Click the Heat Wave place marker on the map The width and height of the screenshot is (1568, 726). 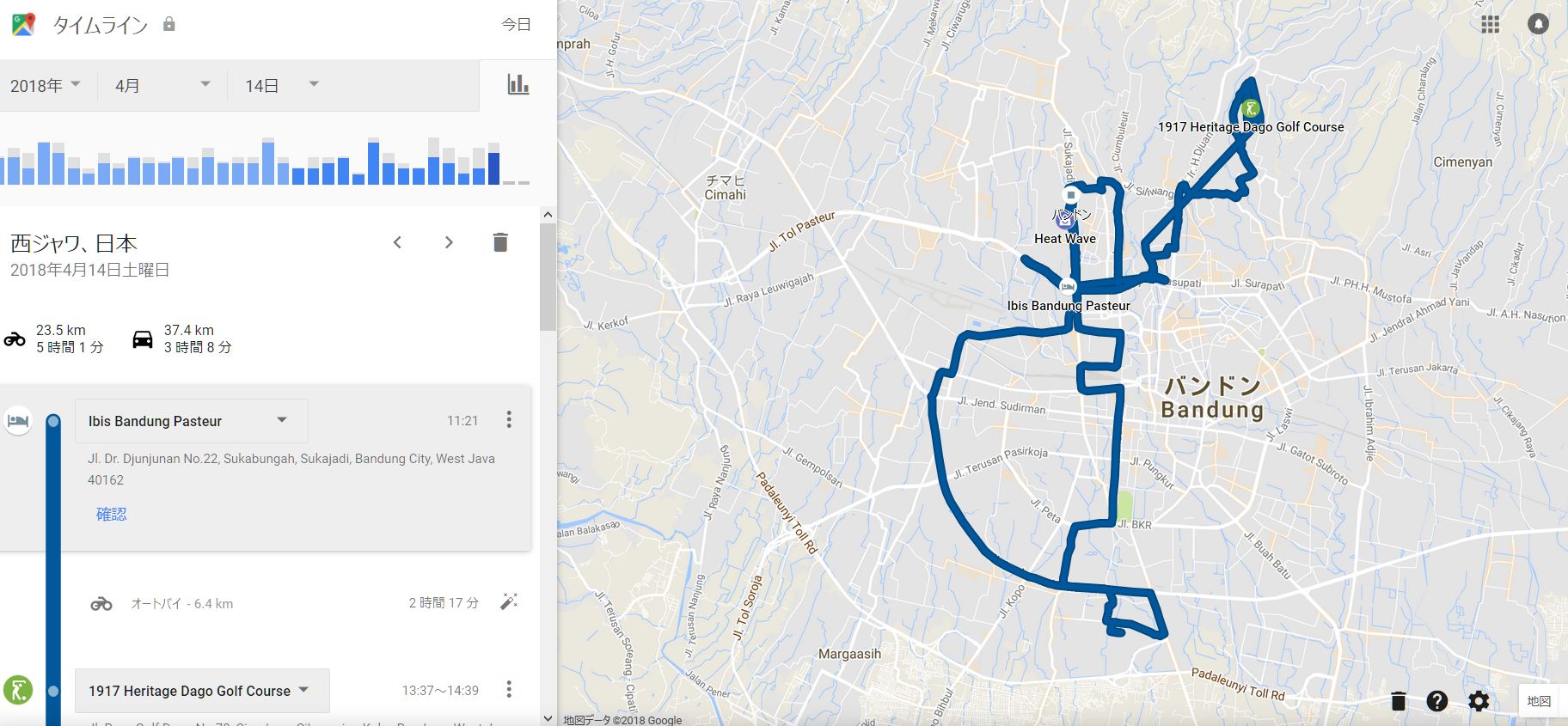coord(1065,219)
